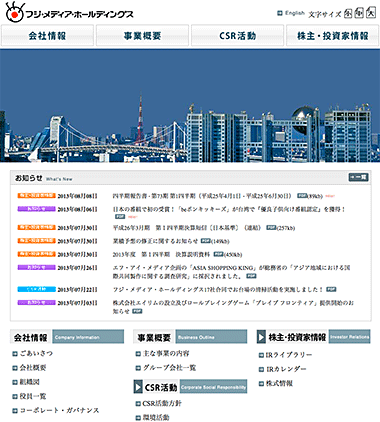This screenshot has width=380, height=422.
Task: Open the ASIA SHOPPING KING news item
Action: pos(231,272)
